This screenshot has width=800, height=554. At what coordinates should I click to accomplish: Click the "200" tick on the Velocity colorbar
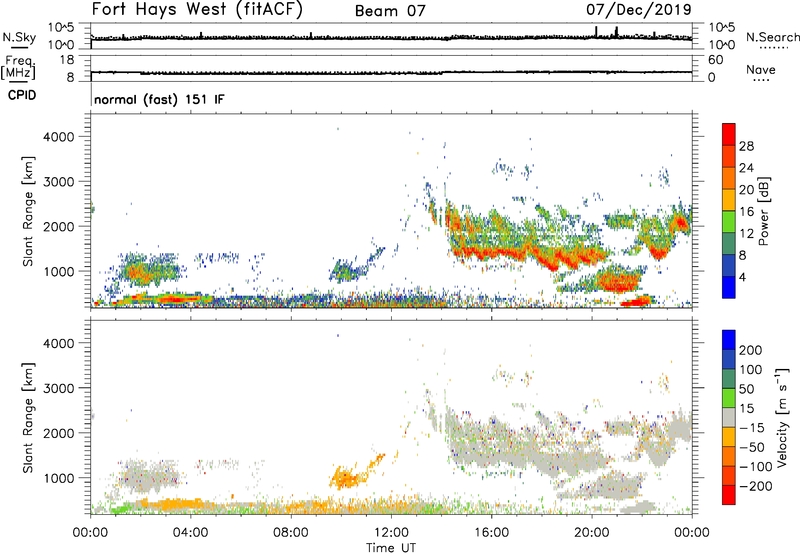pyautogui.click(x=751, y=350)
